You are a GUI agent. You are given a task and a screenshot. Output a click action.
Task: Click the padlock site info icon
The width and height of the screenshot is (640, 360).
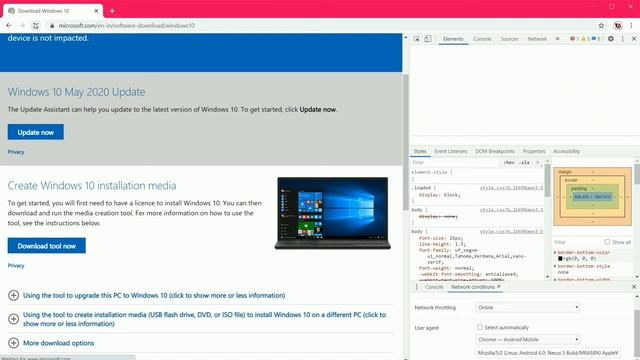click(x=52, y=25)
